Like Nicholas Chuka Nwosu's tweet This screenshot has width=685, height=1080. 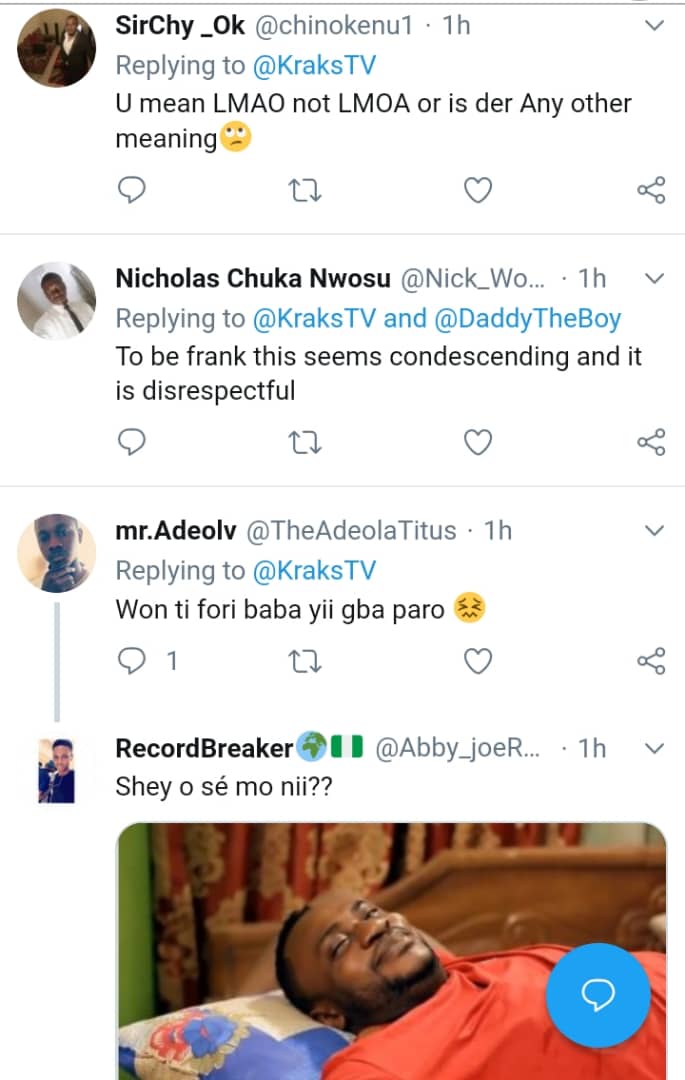point(479,441)
